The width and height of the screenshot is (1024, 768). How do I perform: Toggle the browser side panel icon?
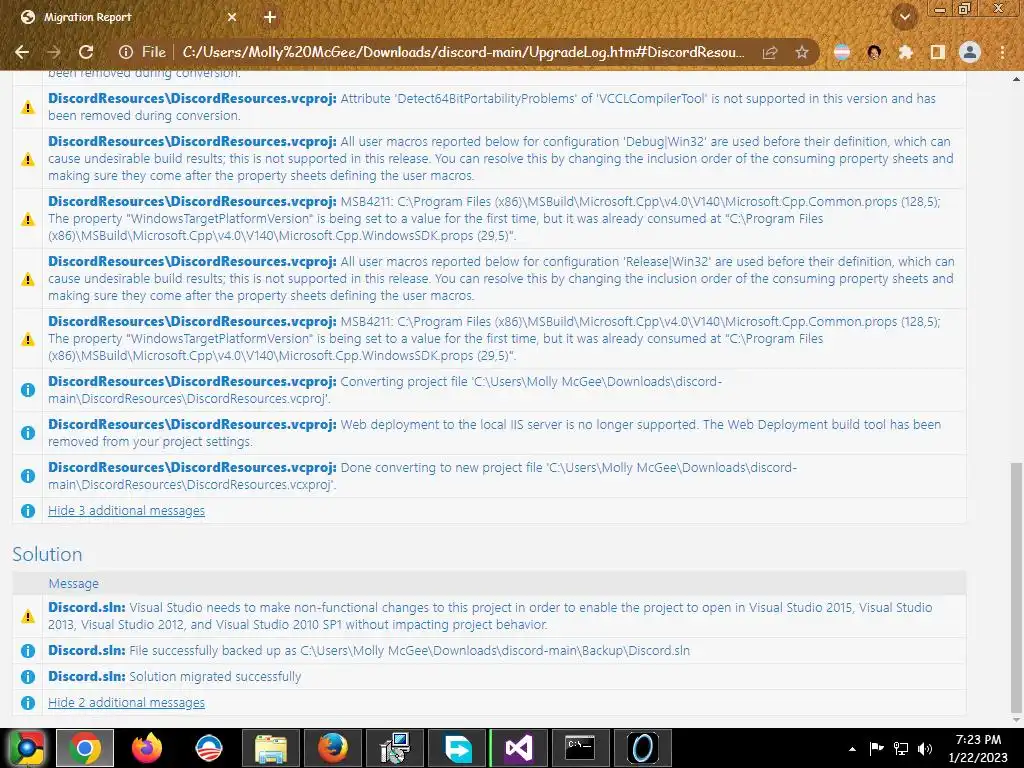pos(938,52)
